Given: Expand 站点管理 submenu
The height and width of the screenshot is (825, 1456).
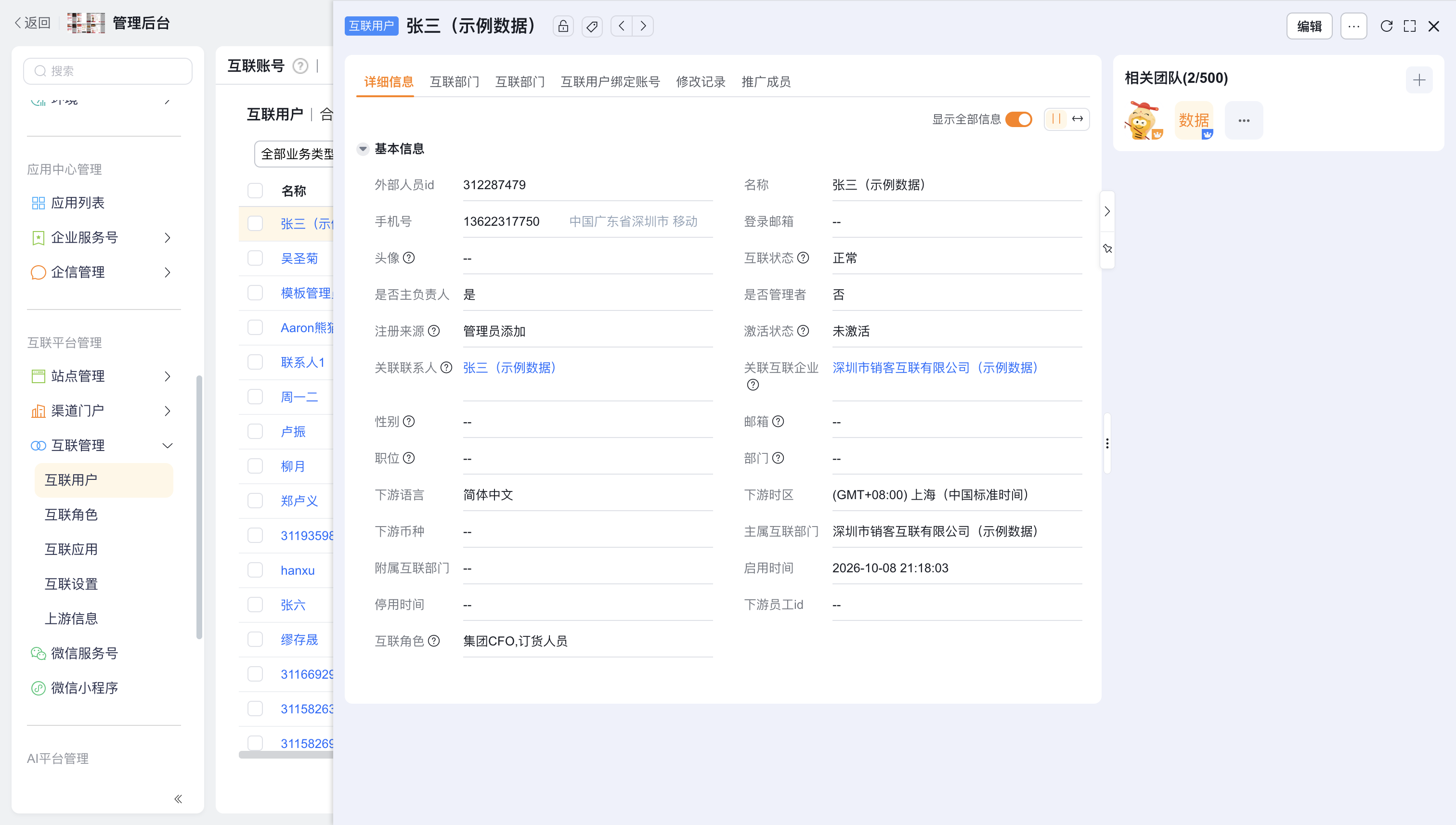Looking at the screenshot, I should coord(167,376).
